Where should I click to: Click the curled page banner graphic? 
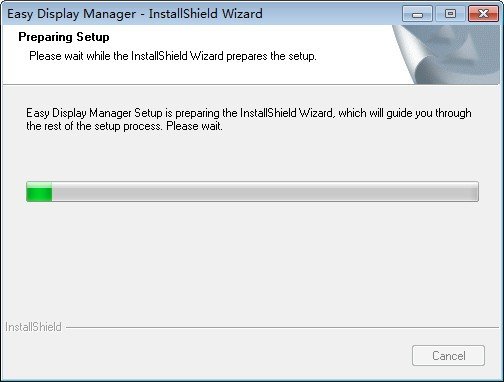pyautogui.click(x=446, y=55)
